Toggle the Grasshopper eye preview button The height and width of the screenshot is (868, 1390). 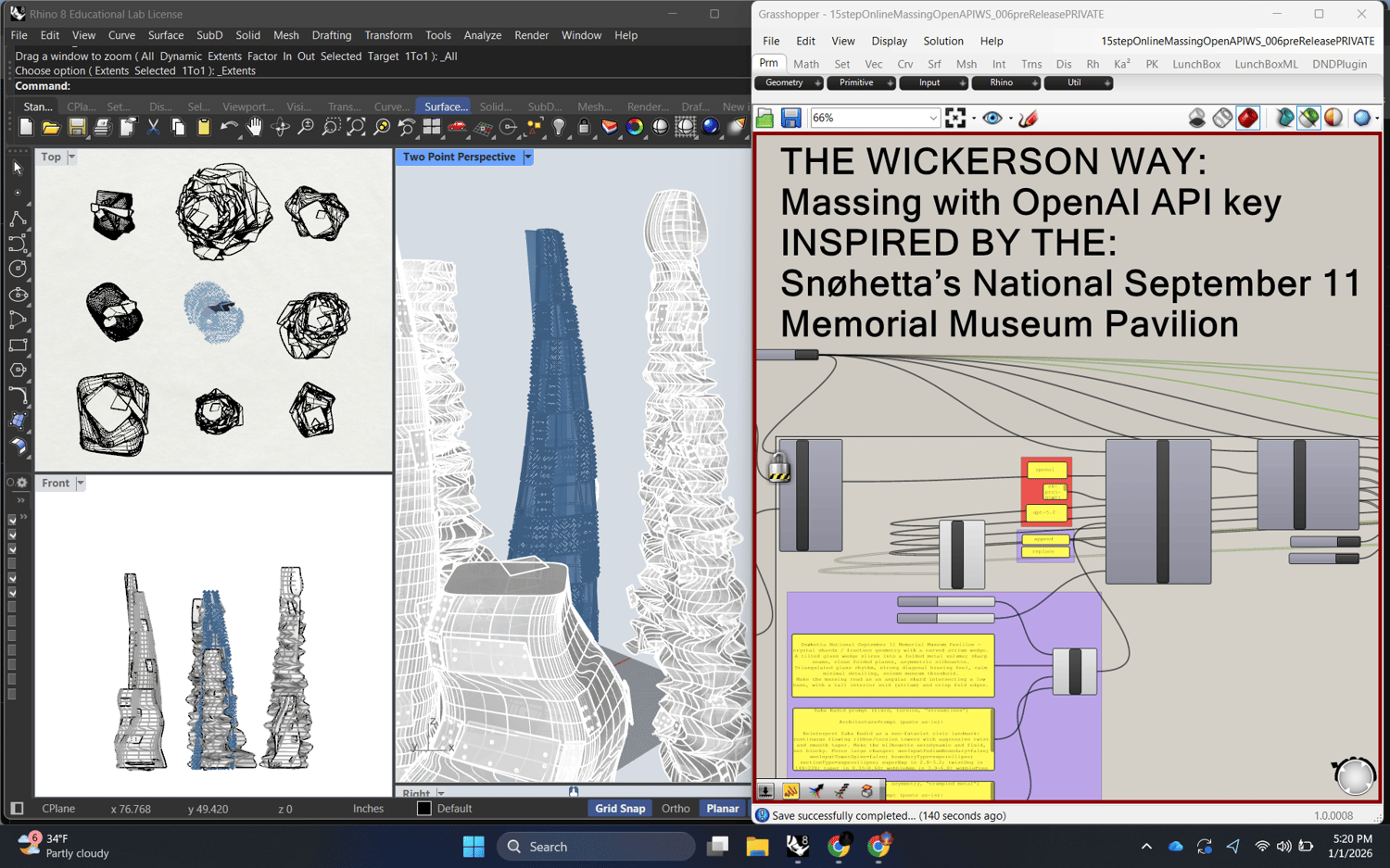point(992,119)
